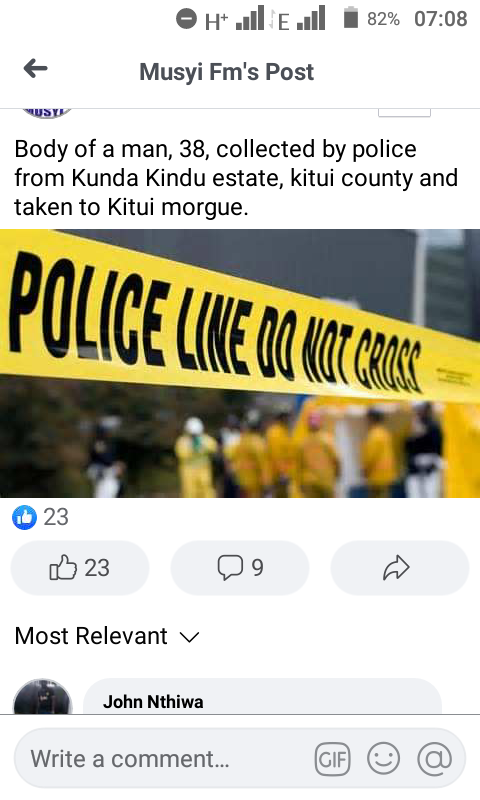Like the post with thumbs-up button
Screen dimensions: 480x800
click(80, 568)
